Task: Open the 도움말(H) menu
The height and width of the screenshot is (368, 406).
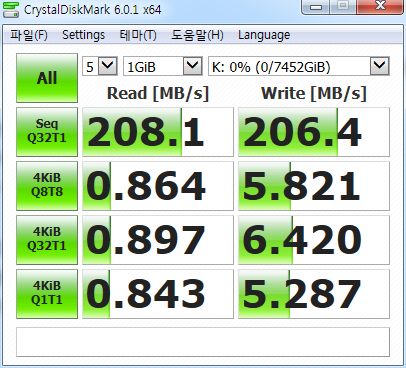Action: pyautogui.click(x=197, y=35)
